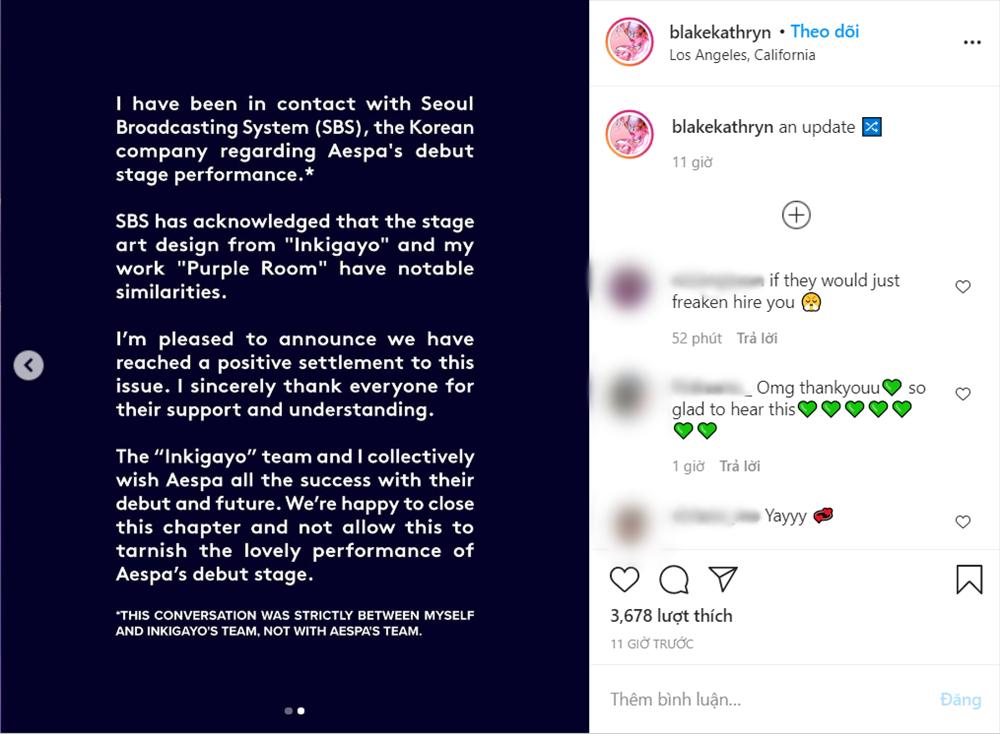Open the three-dot more options menu

(972, 43)
